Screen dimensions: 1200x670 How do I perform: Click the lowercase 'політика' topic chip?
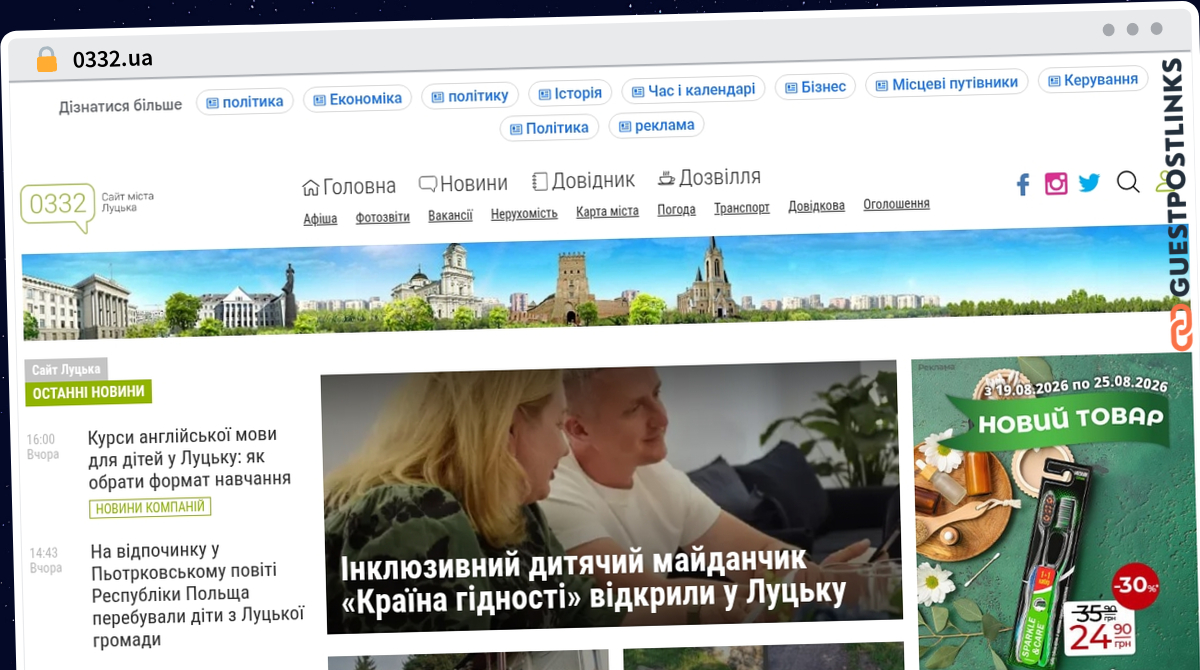244,101
